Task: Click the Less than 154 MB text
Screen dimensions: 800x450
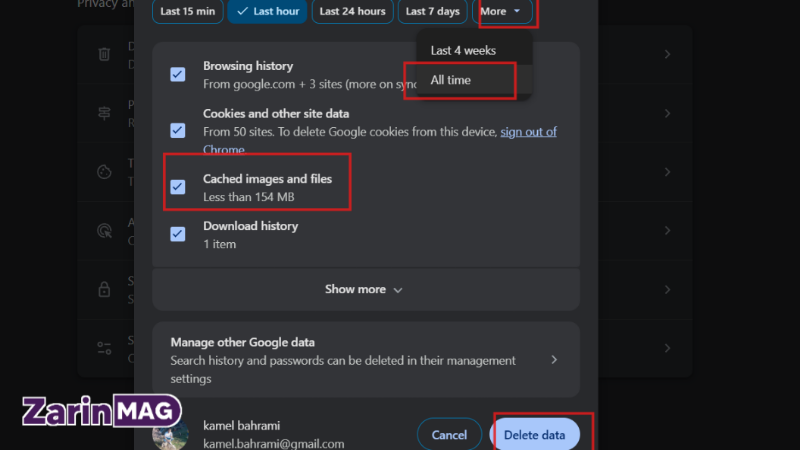Action: click(248, 197)
